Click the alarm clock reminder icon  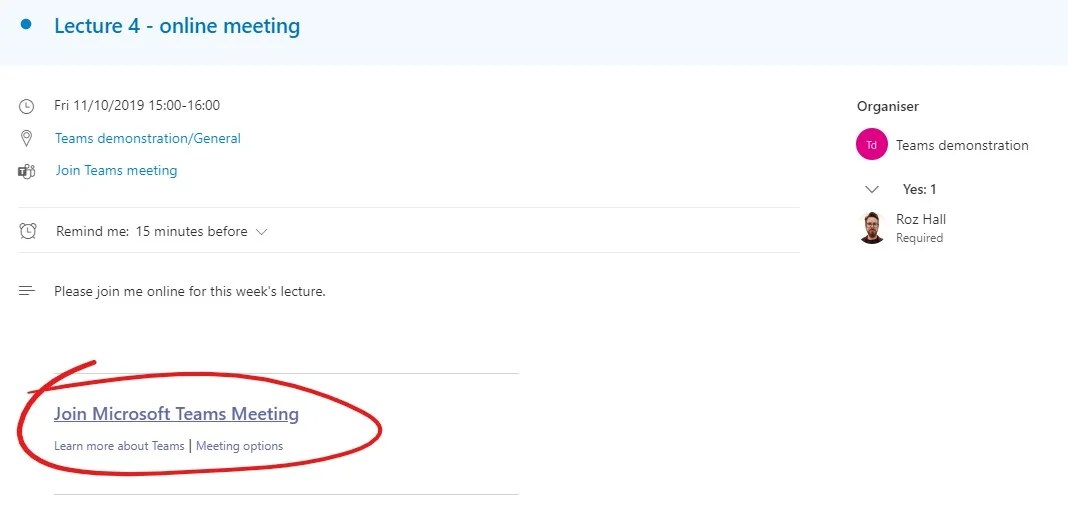click(28, 231)
